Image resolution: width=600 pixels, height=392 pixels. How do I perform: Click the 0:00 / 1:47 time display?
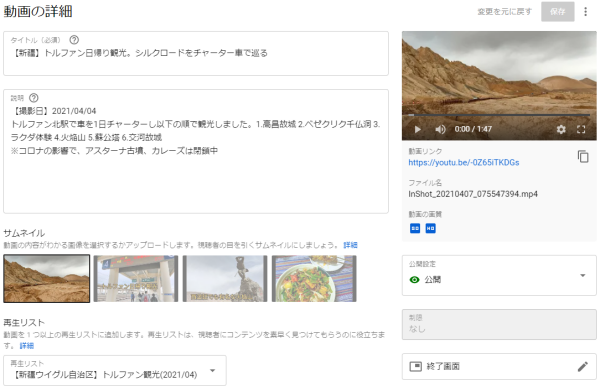pyautogui.click(x=473, y=129)
